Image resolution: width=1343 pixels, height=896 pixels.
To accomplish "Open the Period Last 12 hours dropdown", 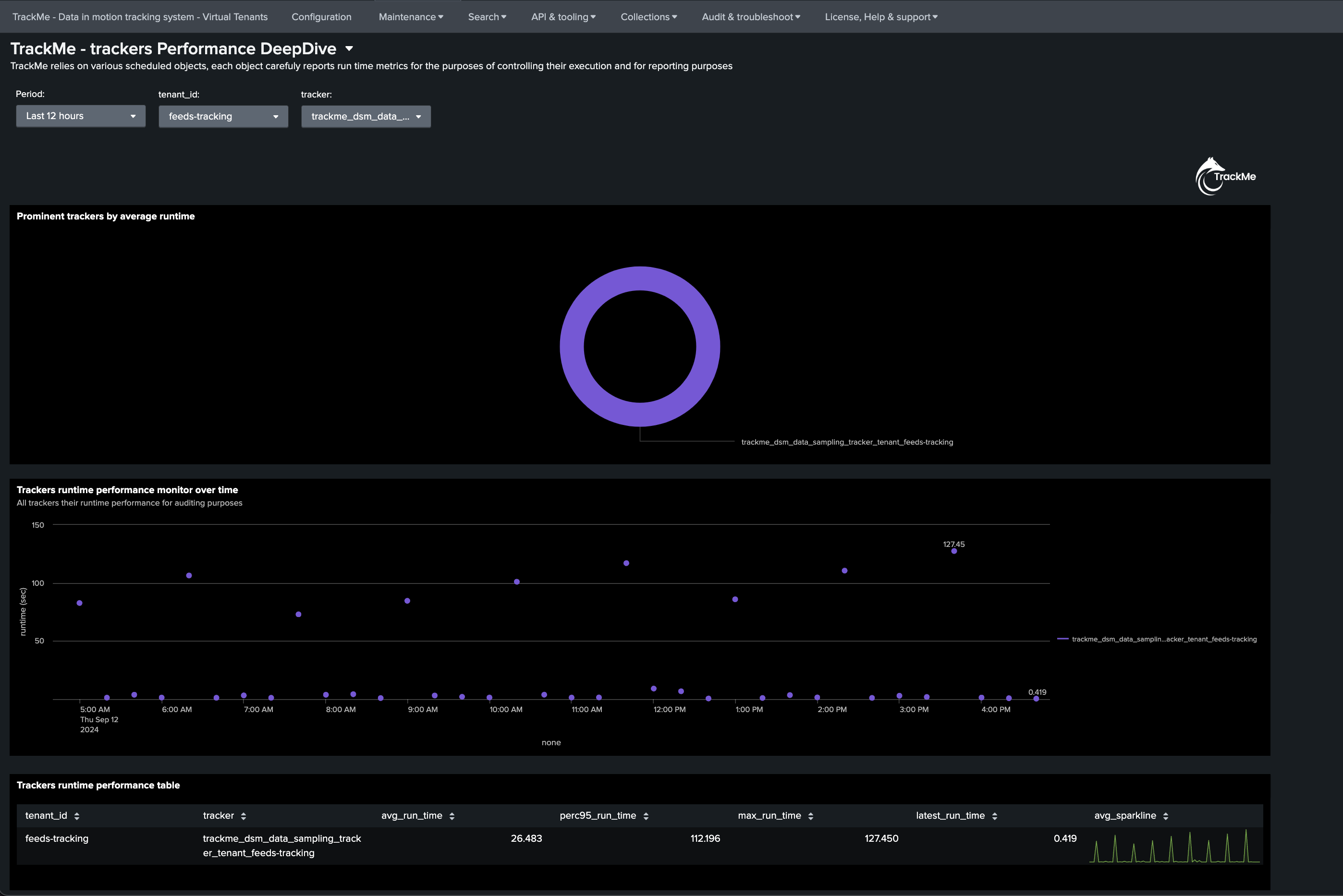I will 81,116.
